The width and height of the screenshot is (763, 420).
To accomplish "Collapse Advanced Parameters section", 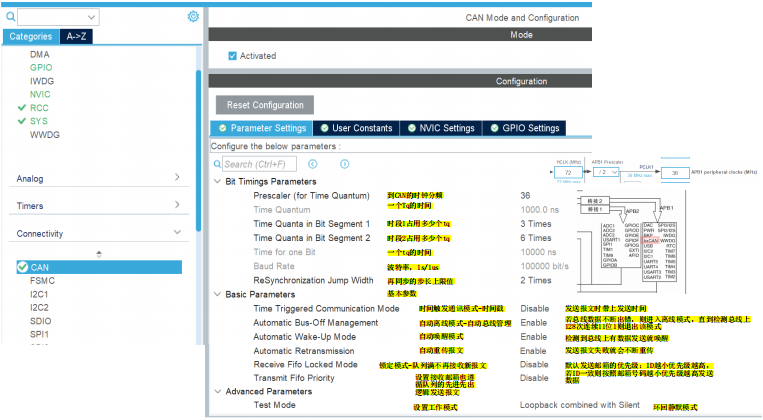I will (218, 391).
